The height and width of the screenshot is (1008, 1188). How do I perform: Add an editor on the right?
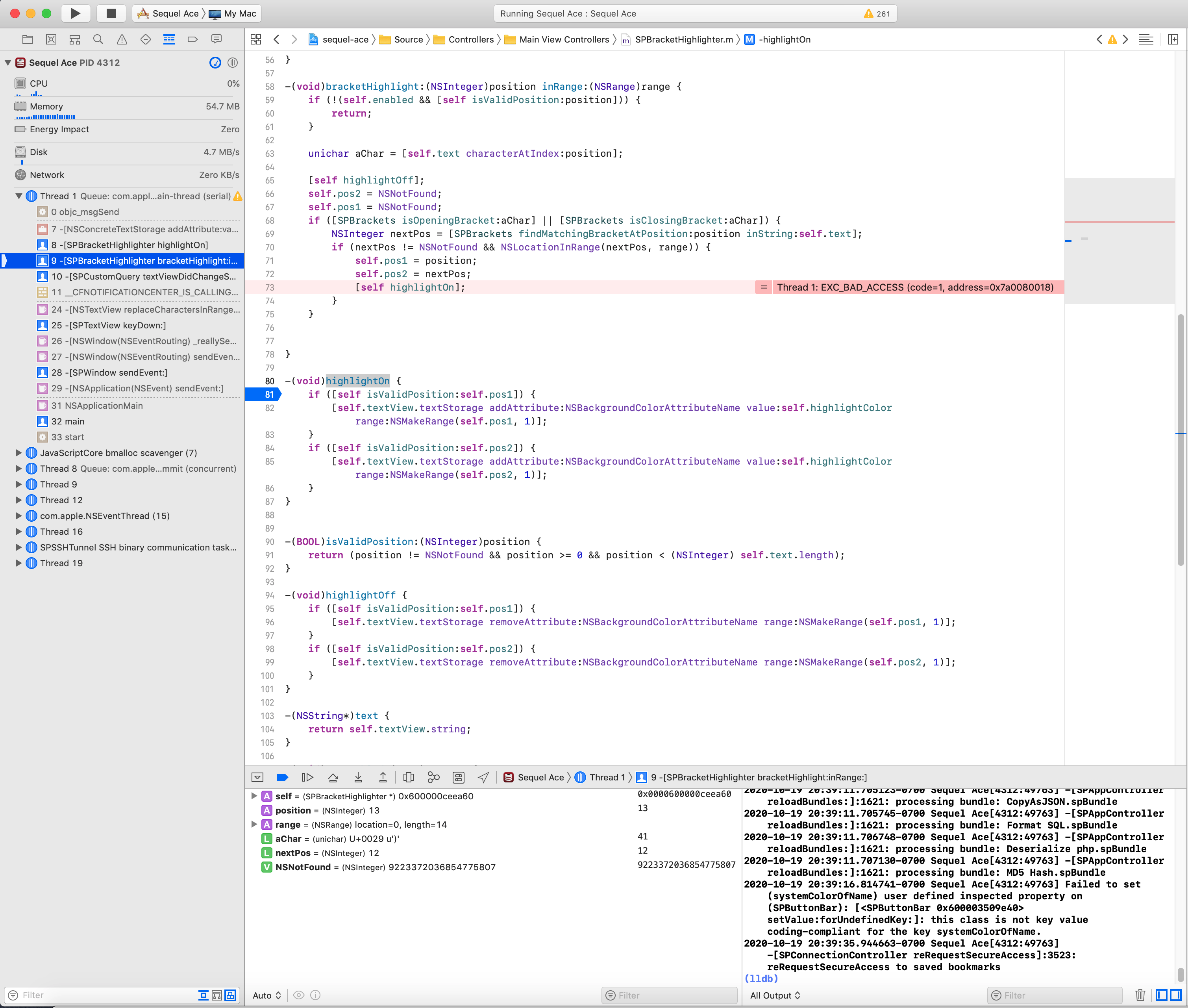(x=1173, y=39)
